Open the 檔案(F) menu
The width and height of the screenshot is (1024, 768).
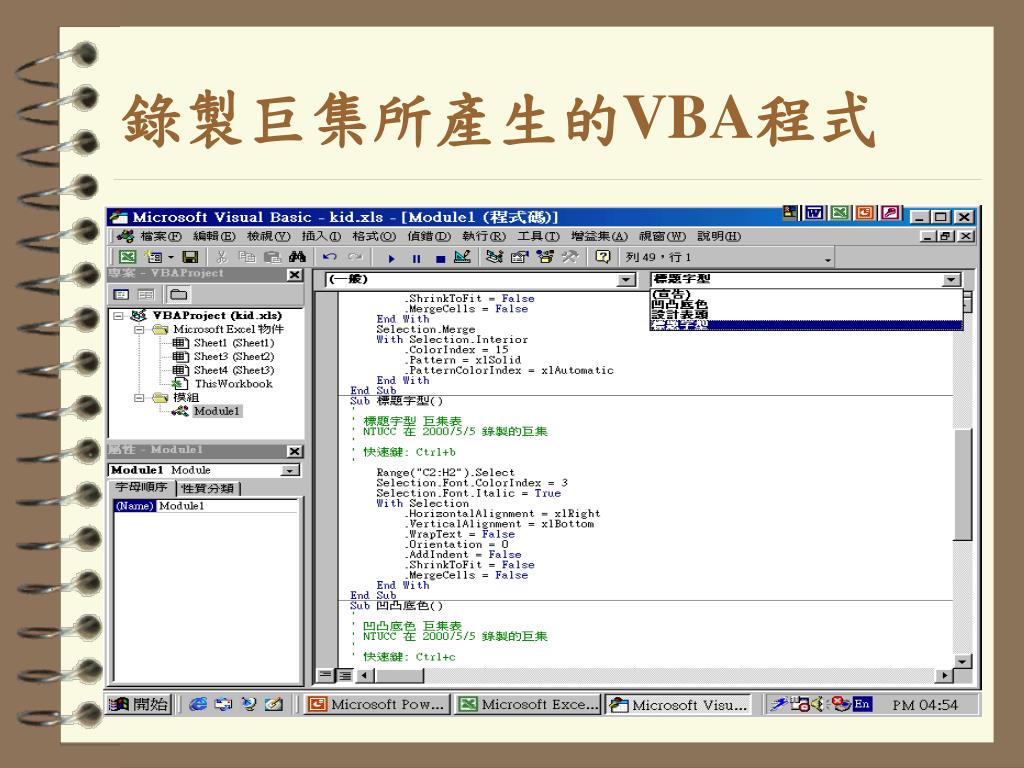coord(161,236)
